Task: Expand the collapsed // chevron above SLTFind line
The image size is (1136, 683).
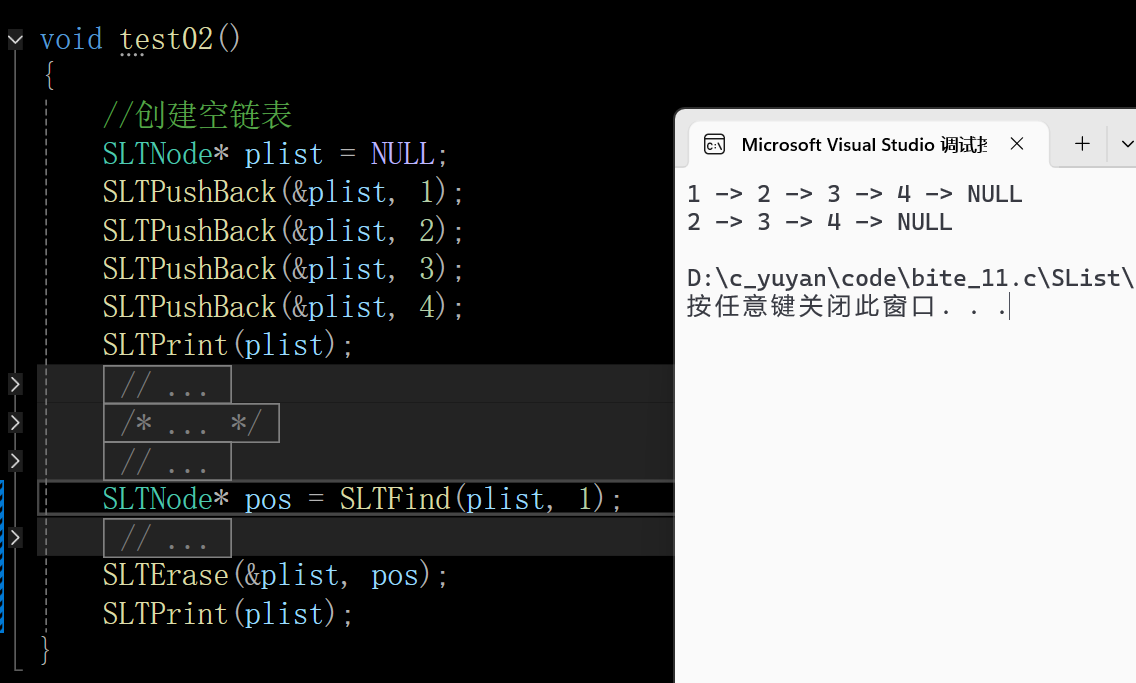Action: click(x=15, y=461)
